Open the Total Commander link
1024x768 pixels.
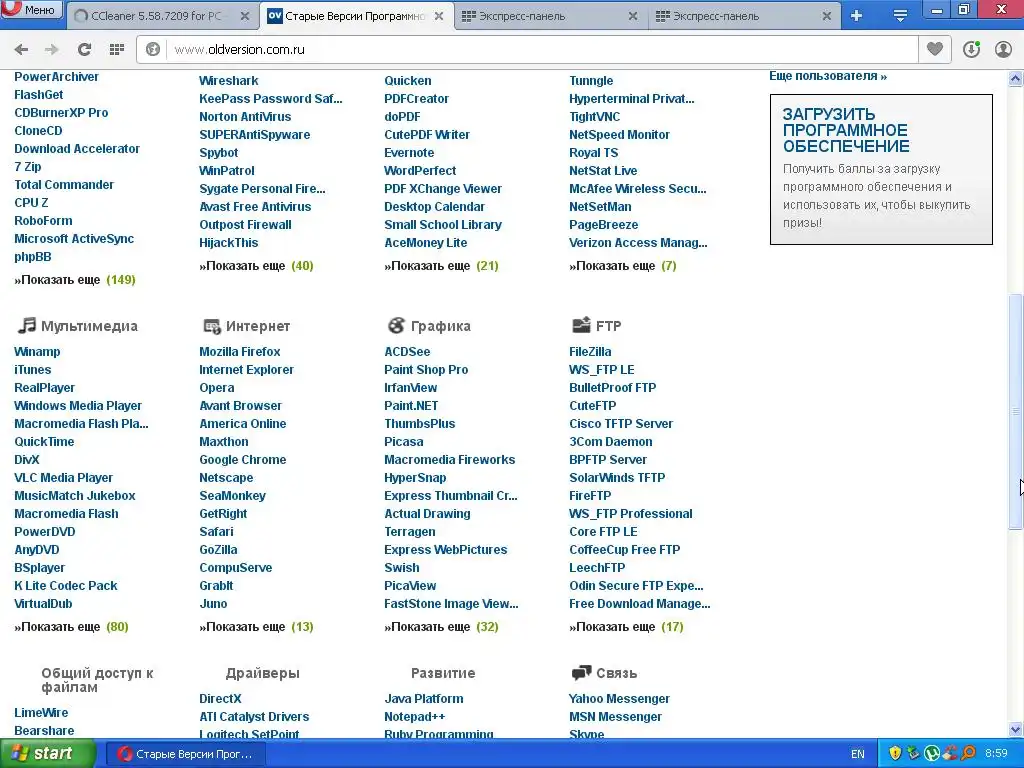coord(63,185)
